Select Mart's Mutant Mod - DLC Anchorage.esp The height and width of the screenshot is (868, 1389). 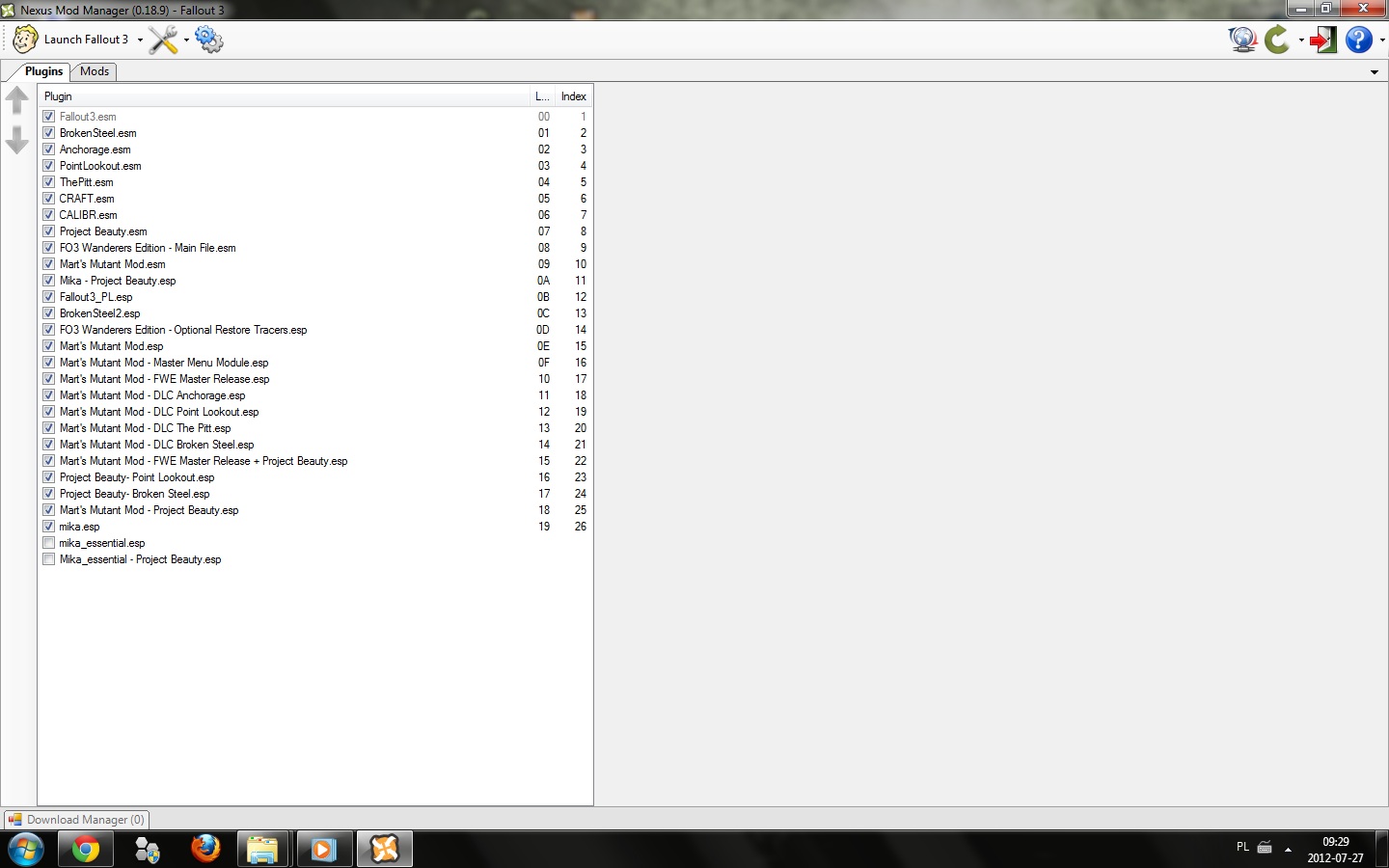coord(314,395)
